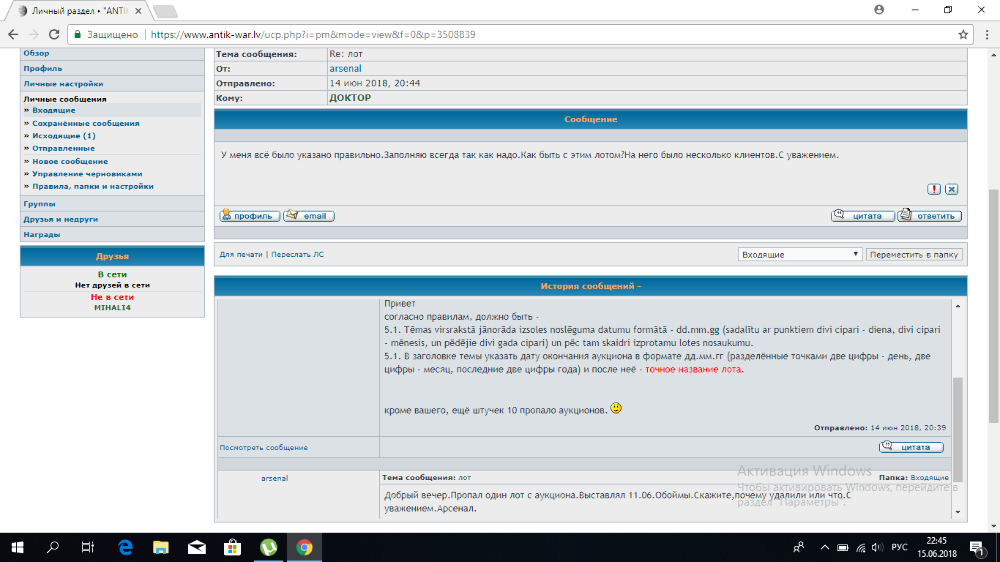
Task: Open Отправленные folder
Action: click(63, 148)
